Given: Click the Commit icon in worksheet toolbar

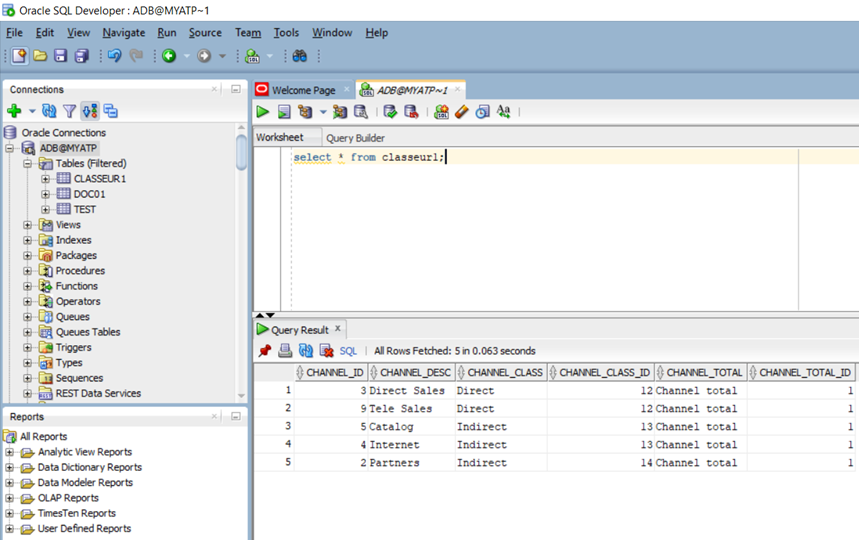Looking at the screenshot, I should tap(390, 112).
